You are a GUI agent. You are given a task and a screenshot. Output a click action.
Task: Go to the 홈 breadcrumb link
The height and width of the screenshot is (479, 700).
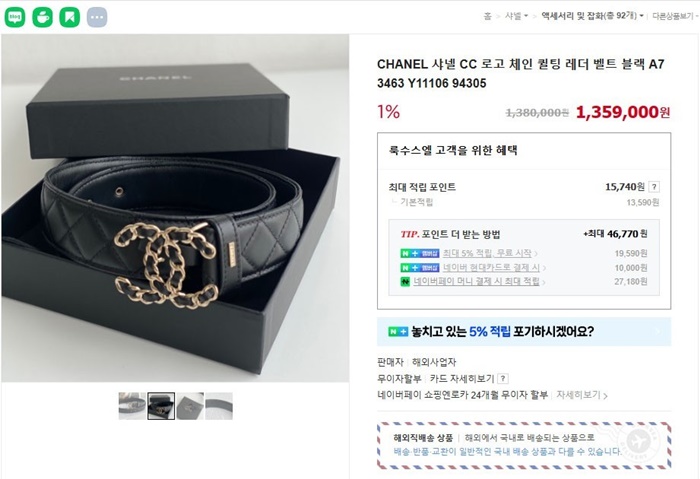tap(487, 16)
